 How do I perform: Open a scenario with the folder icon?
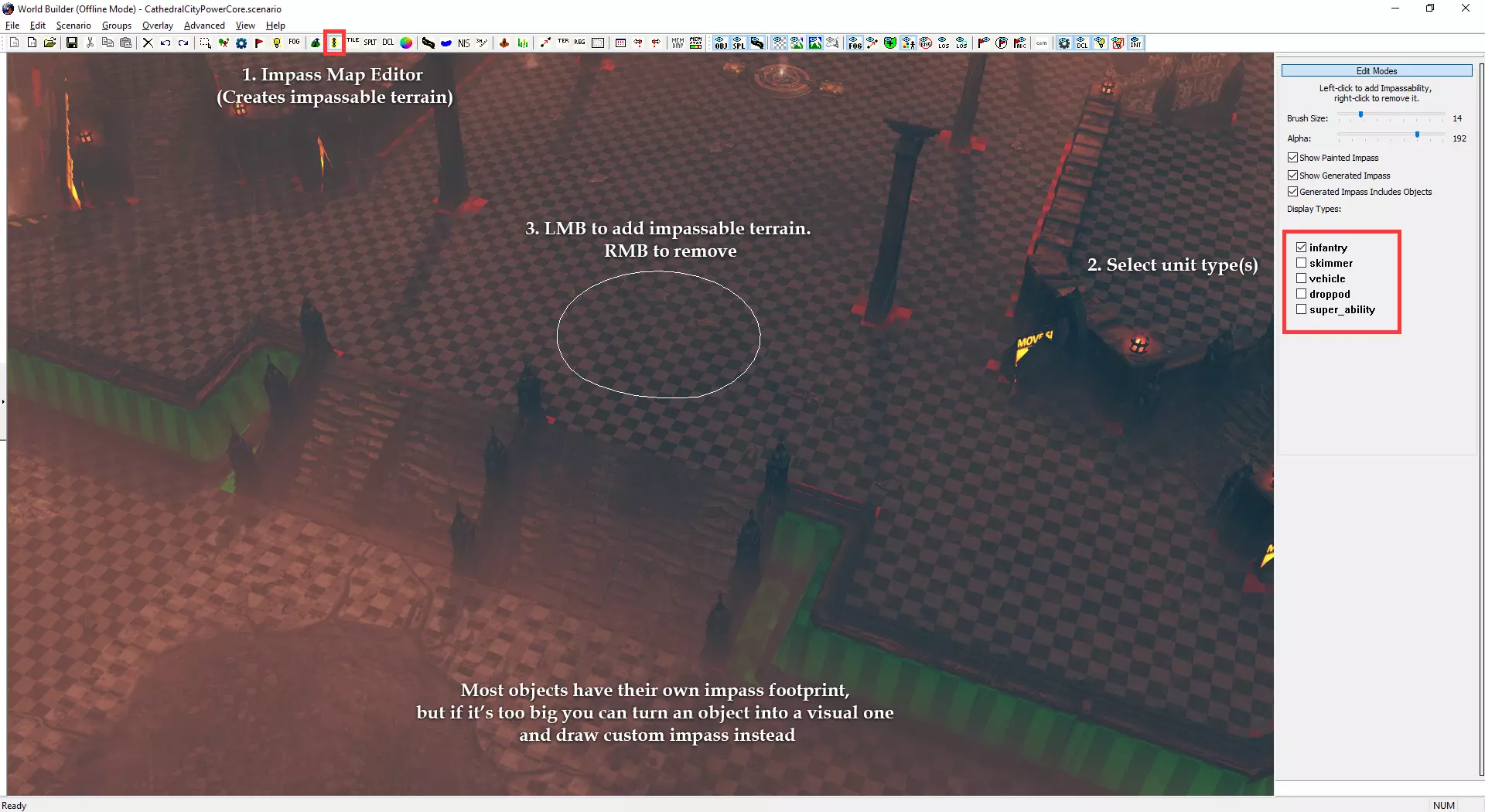pos(50,43)
